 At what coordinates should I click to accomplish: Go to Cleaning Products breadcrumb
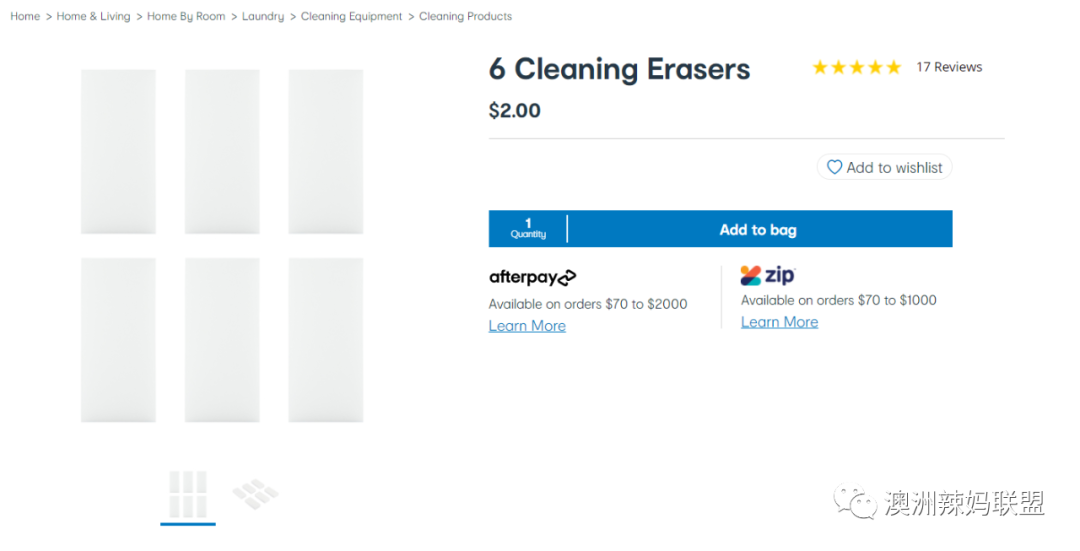pos(466,17)
